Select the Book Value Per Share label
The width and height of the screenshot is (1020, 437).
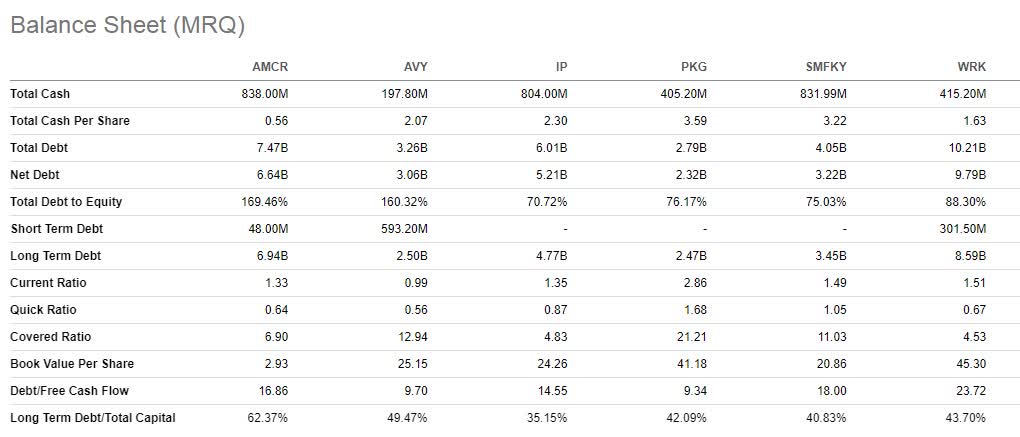click(x=72, y=364)
